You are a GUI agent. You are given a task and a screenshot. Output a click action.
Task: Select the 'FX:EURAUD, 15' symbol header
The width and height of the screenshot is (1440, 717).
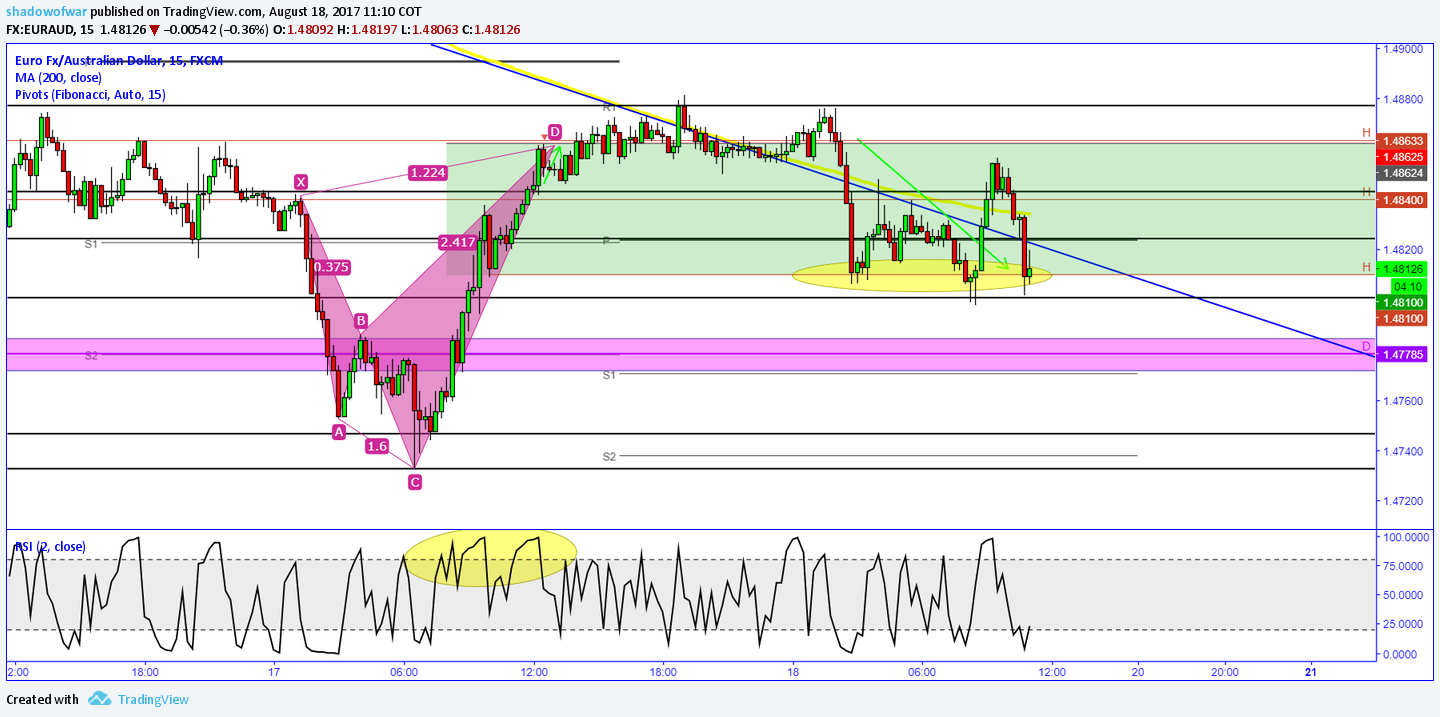(50, 30)
